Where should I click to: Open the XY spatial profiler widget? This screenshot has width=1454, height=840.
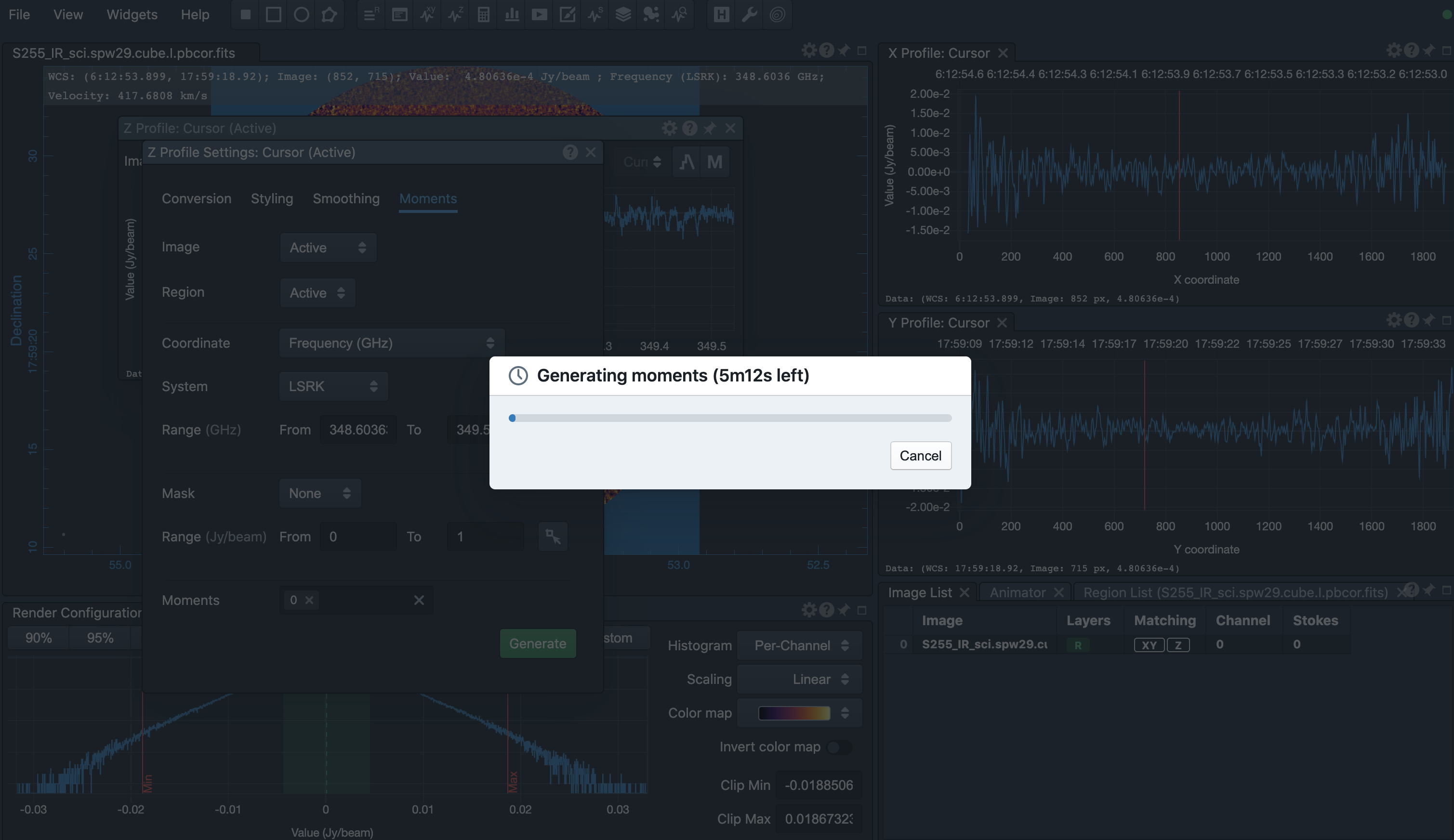pos(427,14)
